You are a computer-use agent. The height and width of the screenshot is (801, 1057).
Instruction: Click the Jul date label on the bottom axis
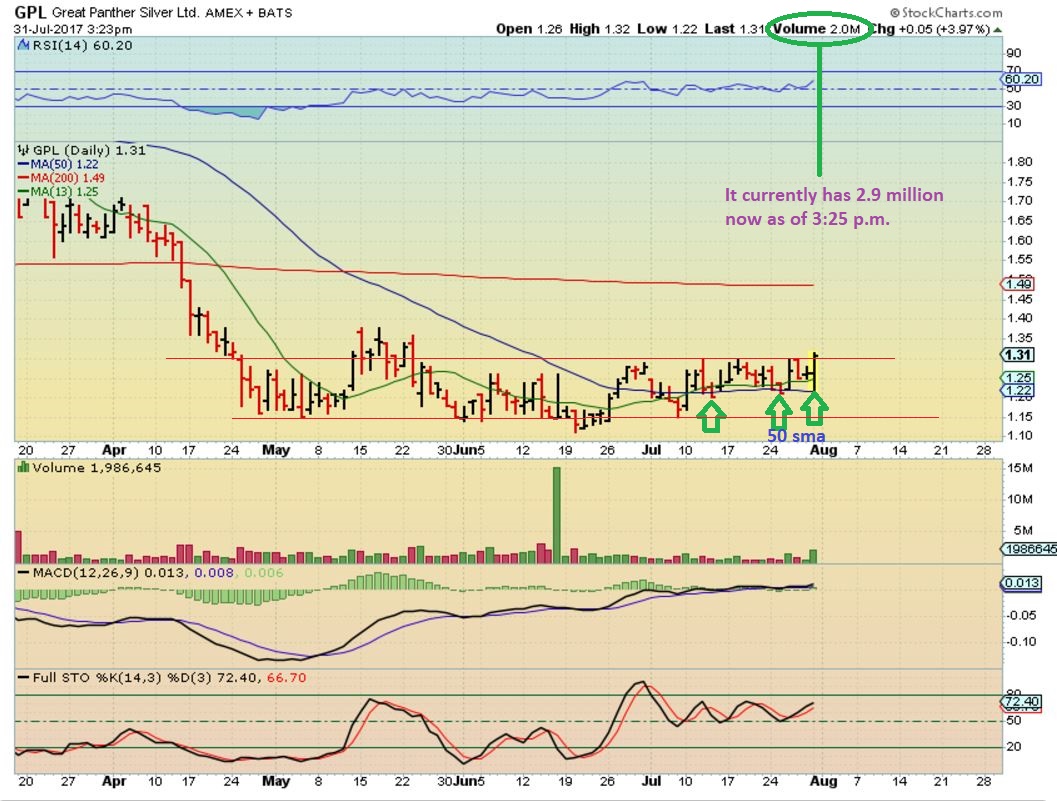(651, 781)
